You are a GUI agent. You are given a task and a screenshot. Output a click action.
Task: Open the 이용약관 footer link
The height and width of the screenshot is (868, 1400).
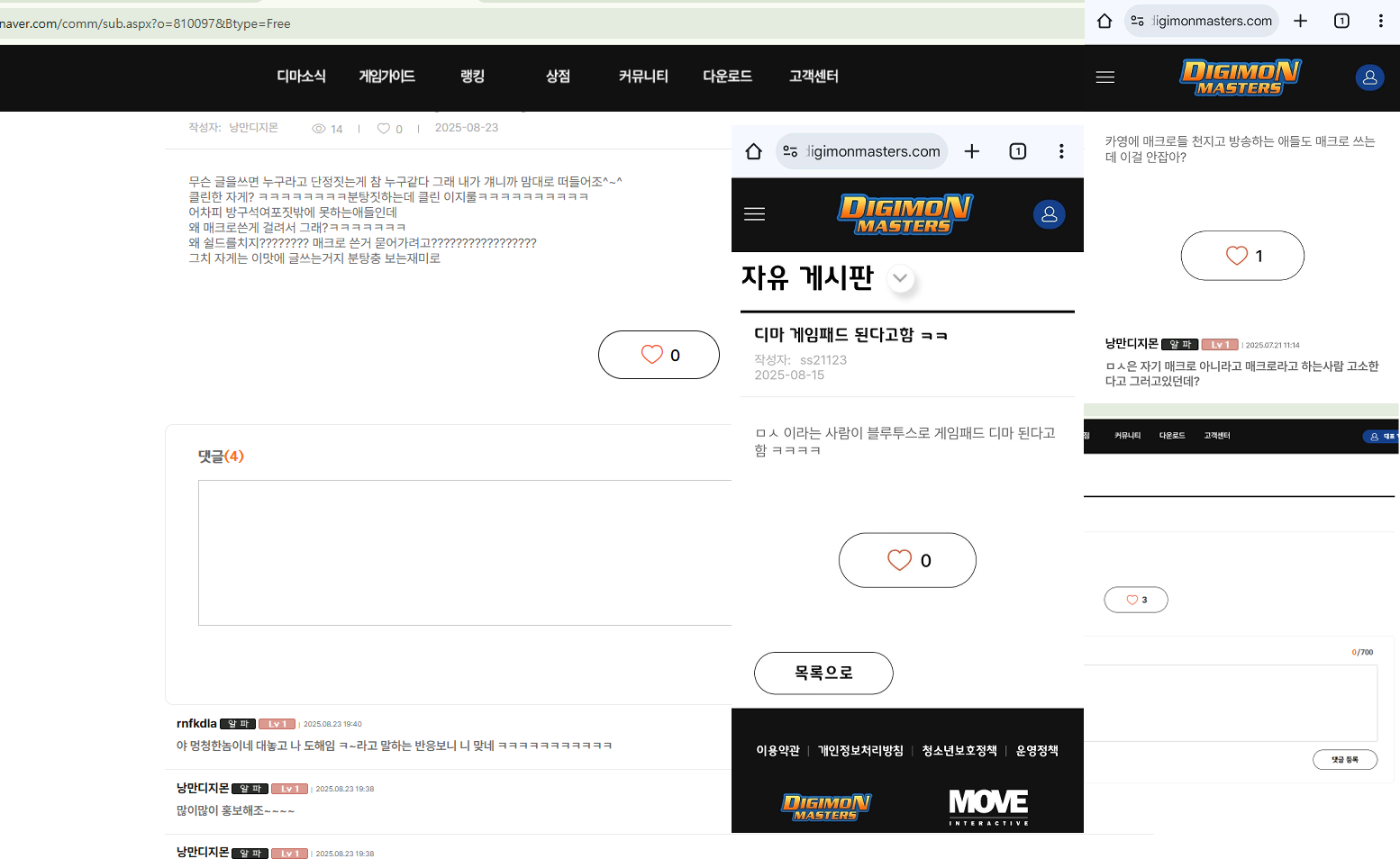coord(777,751)
